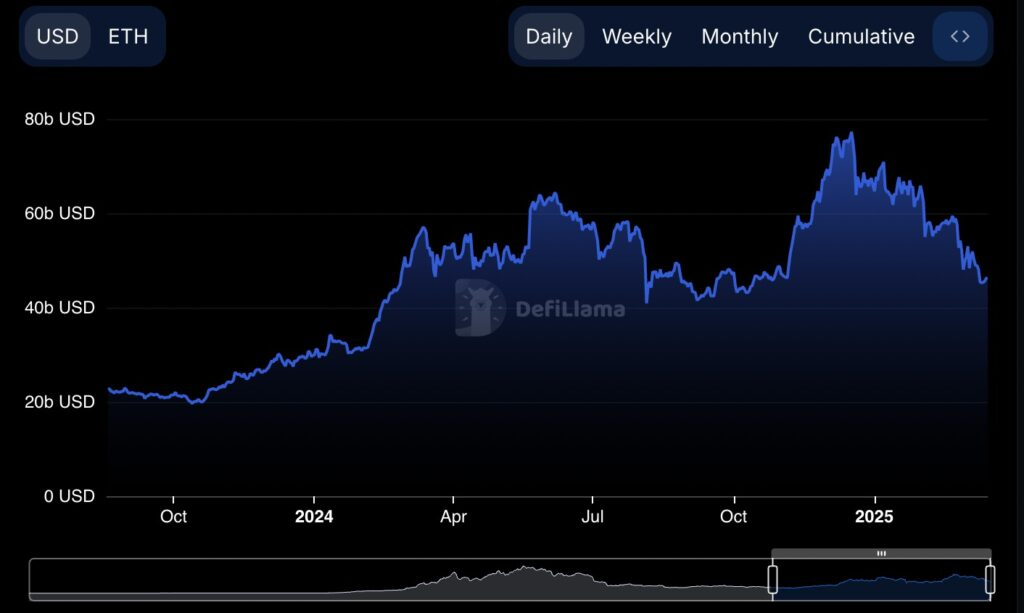Switch to the Weekly tab
Image resolution: width=1024 pixels, height=613 pixels.
pos(637,36)
